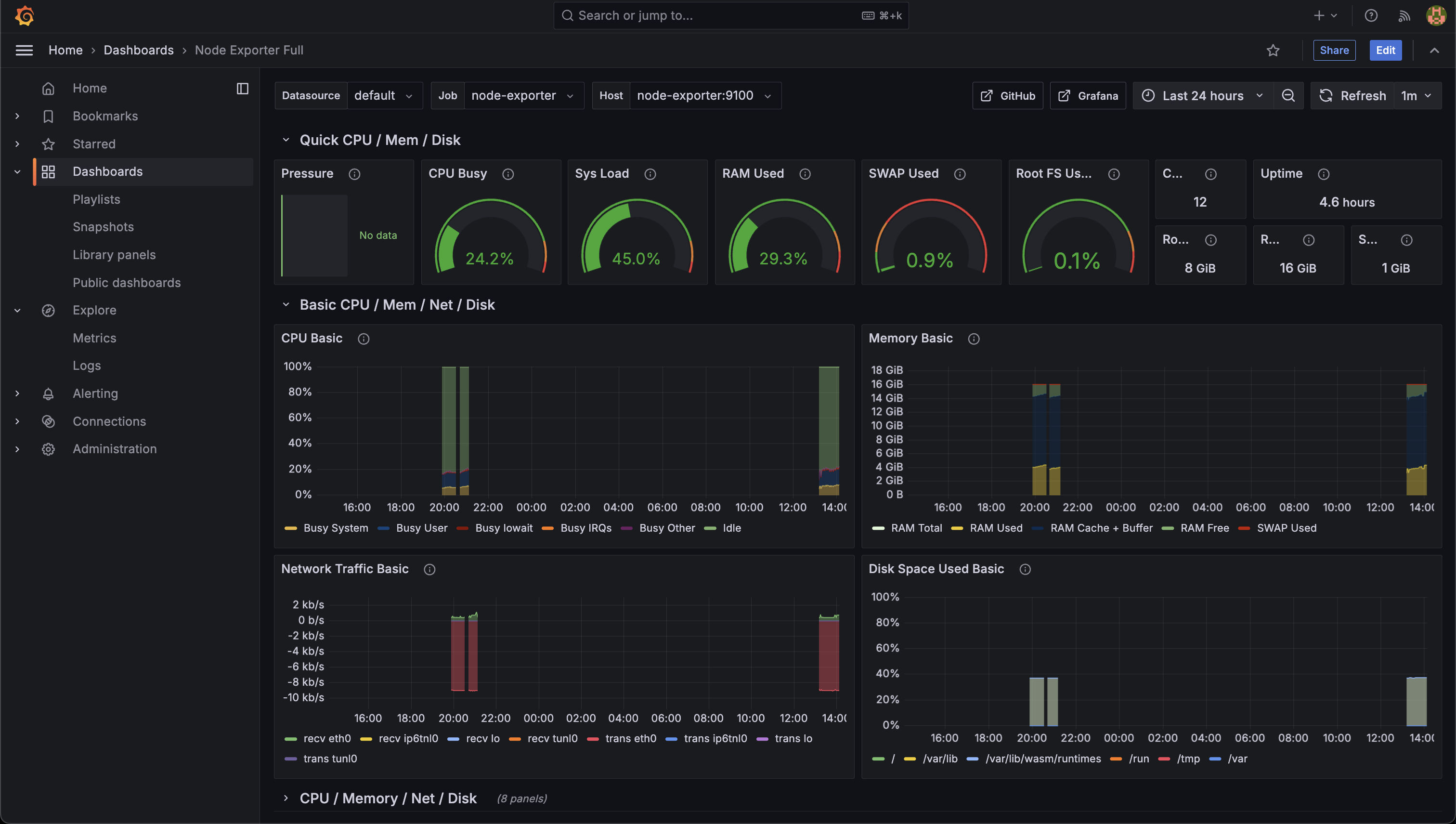Image resolution: width=1456 pixels, height=824 pixels.
Task: Click the Refresh dashboard icon
Action: (1326, 96)
